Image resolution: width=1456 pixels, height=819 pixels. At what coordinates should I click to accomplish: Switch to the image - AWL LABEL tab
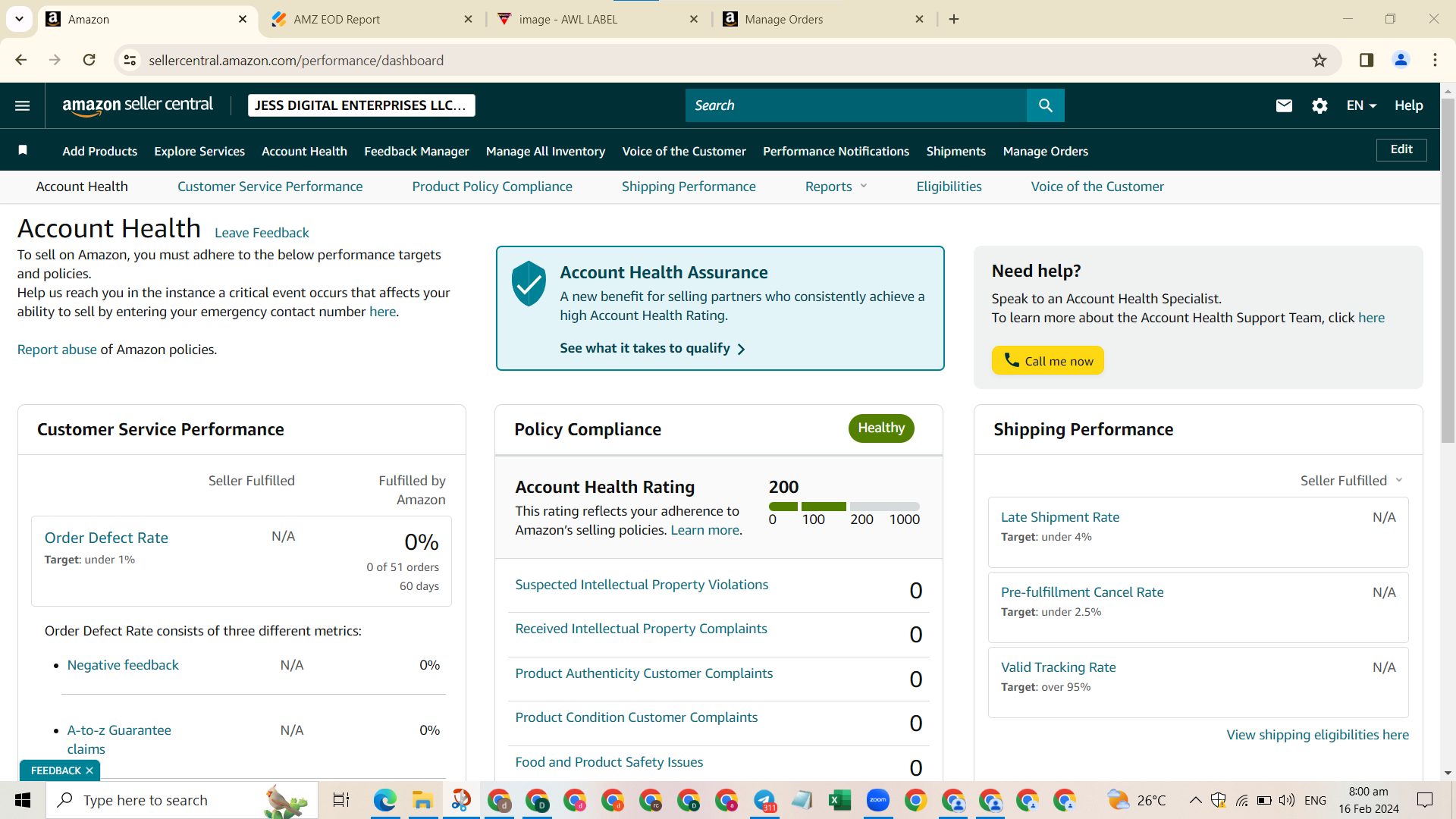coord(598,19)
